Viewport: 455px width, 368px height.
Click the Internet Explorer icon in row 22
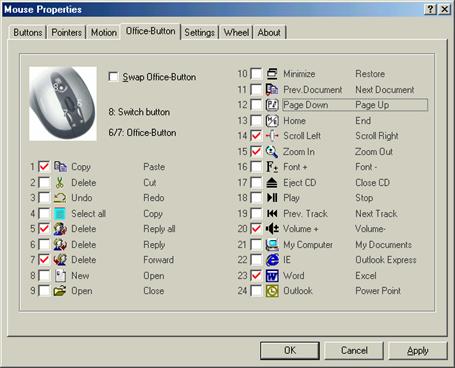tap(272, 260)
